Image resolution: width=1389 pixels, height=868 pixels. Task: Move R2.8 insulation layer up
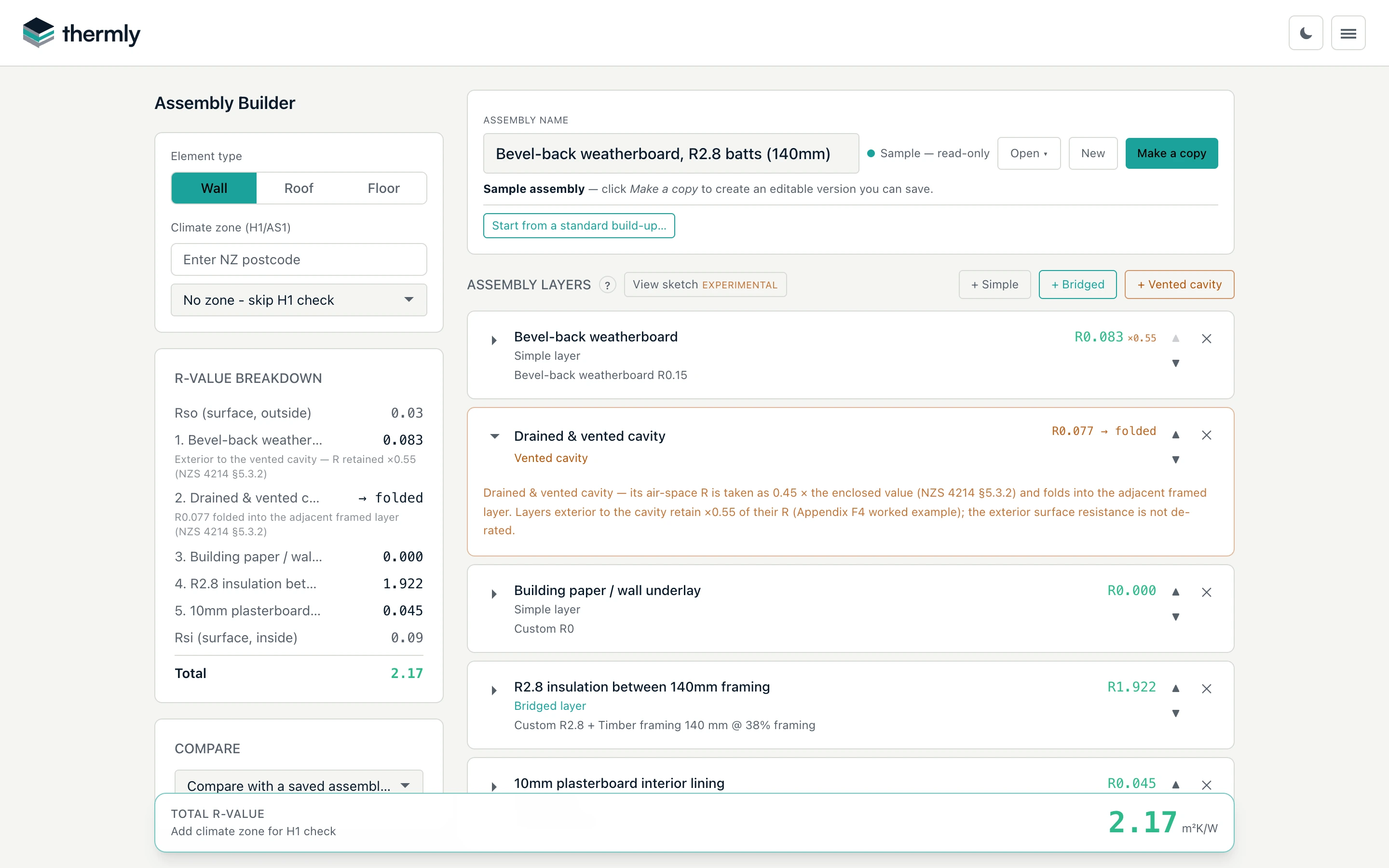click(x=1175, y=688)
